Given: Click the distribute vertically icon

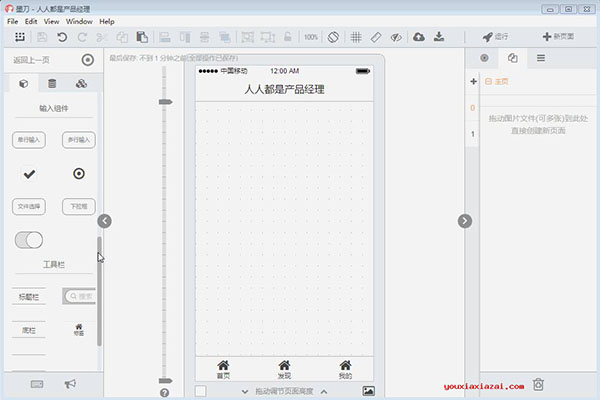Looking at the screenshot, I should tap(205, 37).
